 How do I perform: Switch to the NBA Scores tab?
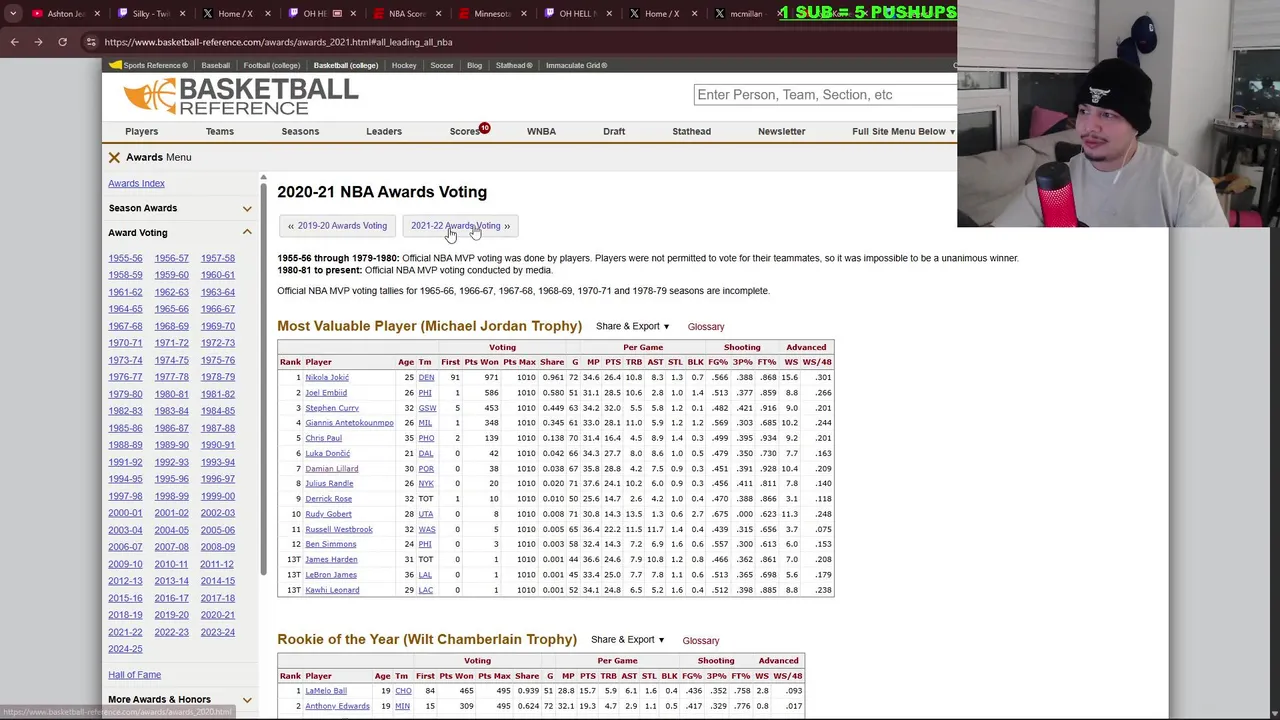(406, 14)
